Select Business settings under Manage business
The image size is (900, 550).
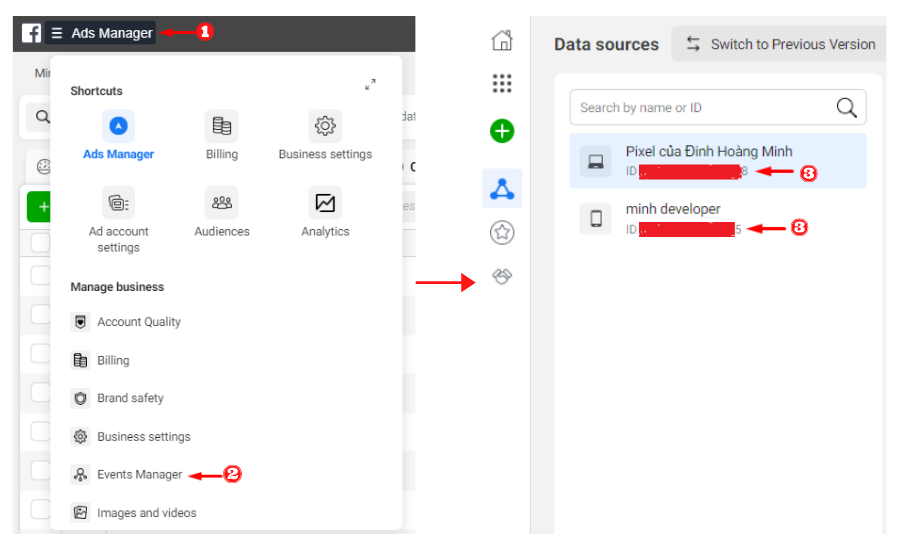click(143, 437)
